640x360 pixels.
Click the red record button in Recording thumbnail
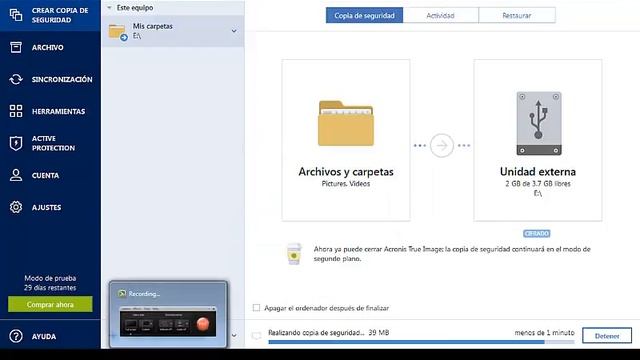pyautogui.click(x=203, y=324)
